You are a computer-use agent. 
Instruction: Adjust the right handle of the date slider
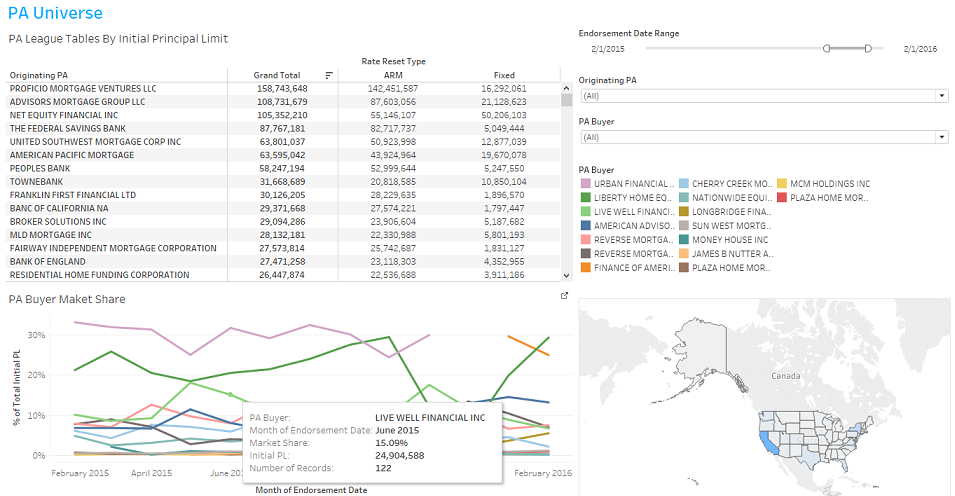pos(868,49)
